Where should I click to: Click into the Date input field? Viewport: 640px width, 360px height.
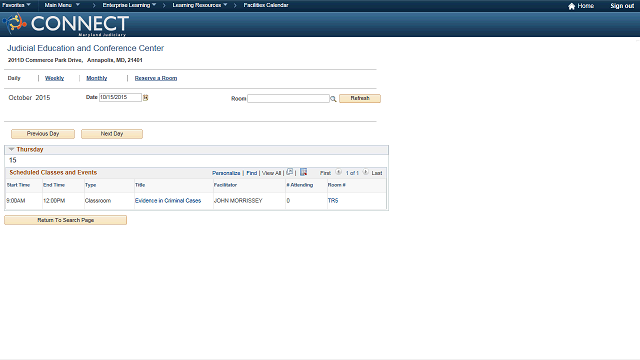120,98
